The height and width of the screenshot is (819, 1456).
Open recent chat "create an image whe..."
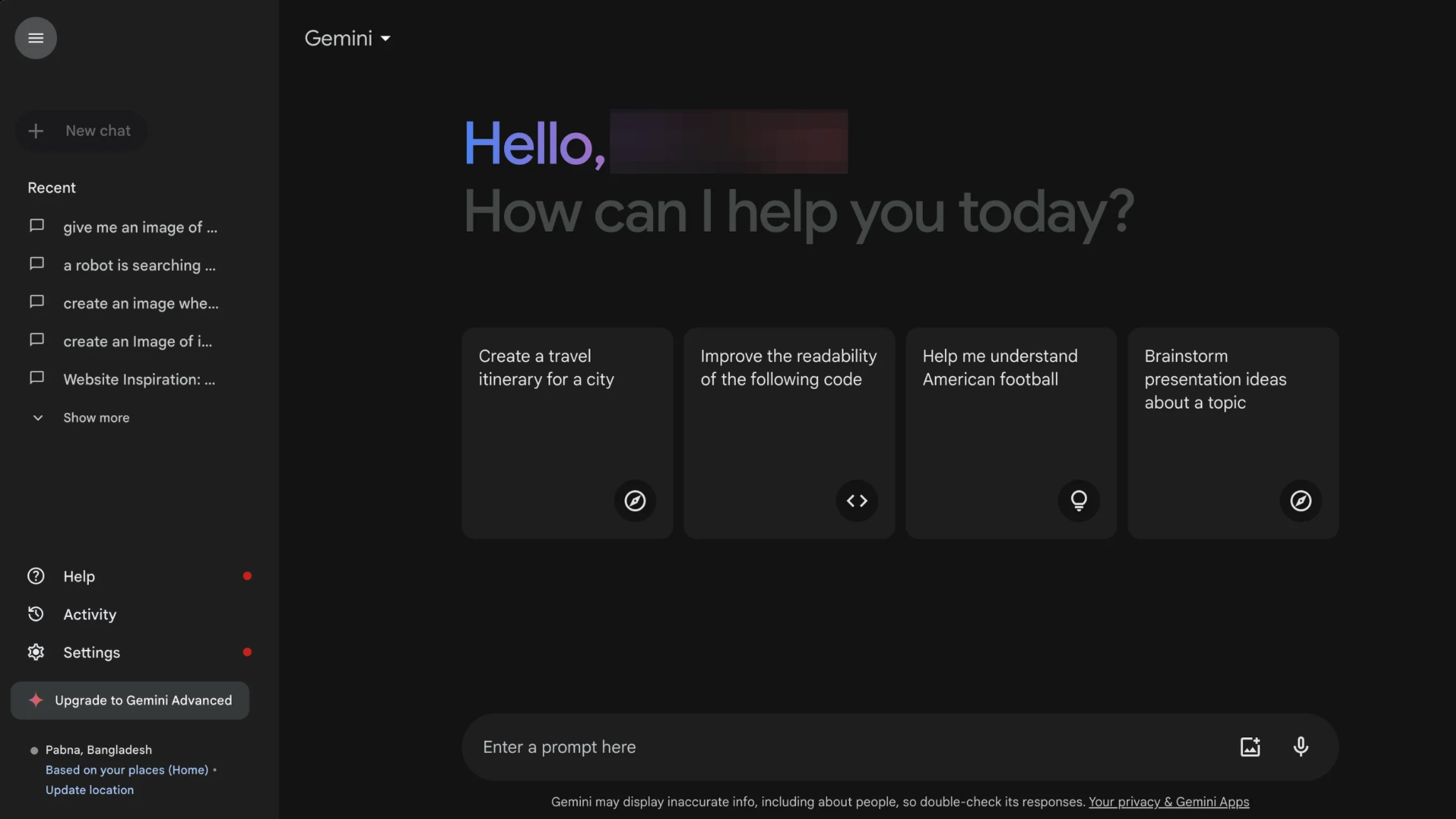tap(141, 304)
